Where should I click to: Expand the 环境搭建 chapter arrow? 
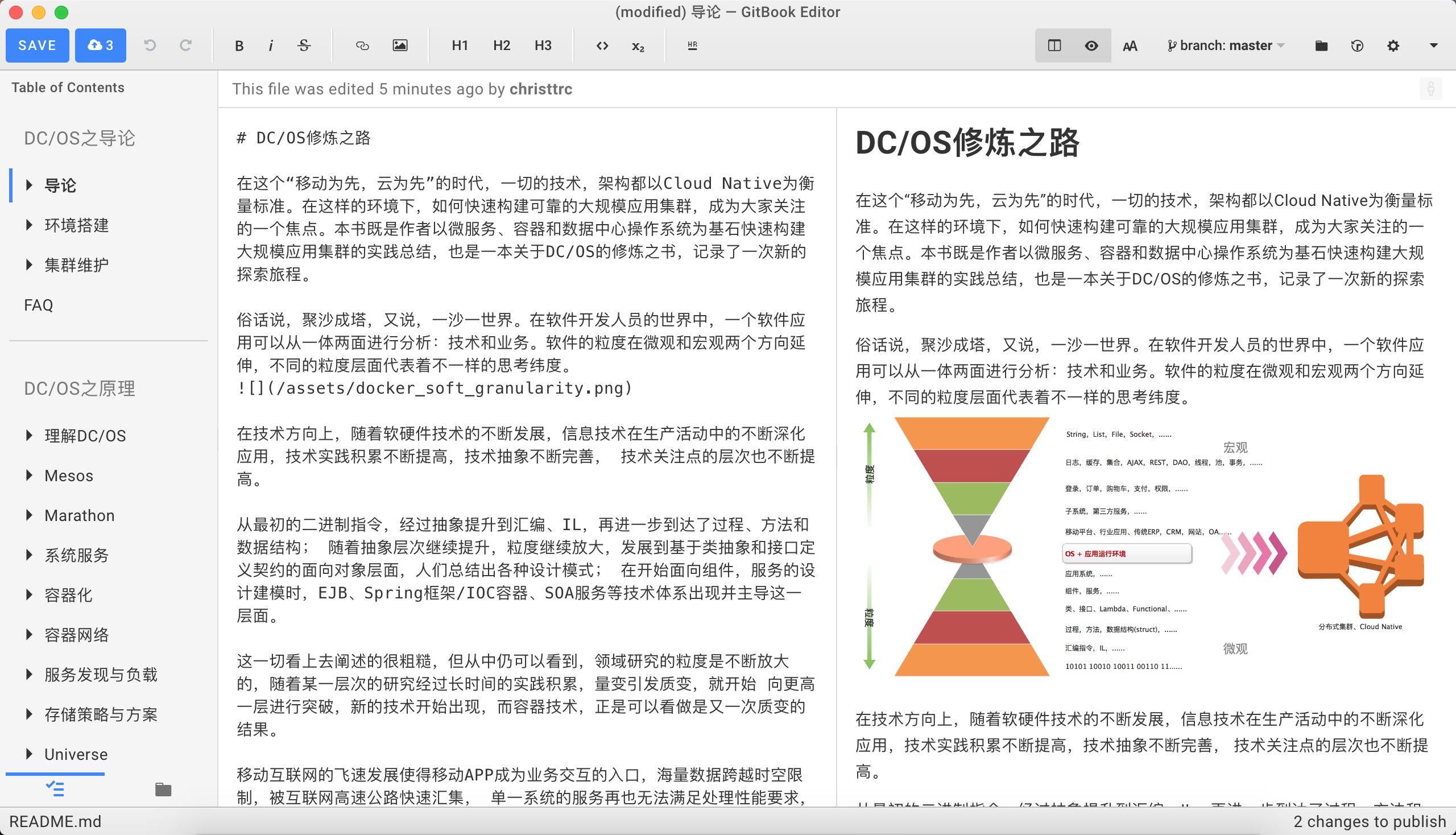point(29,225)
